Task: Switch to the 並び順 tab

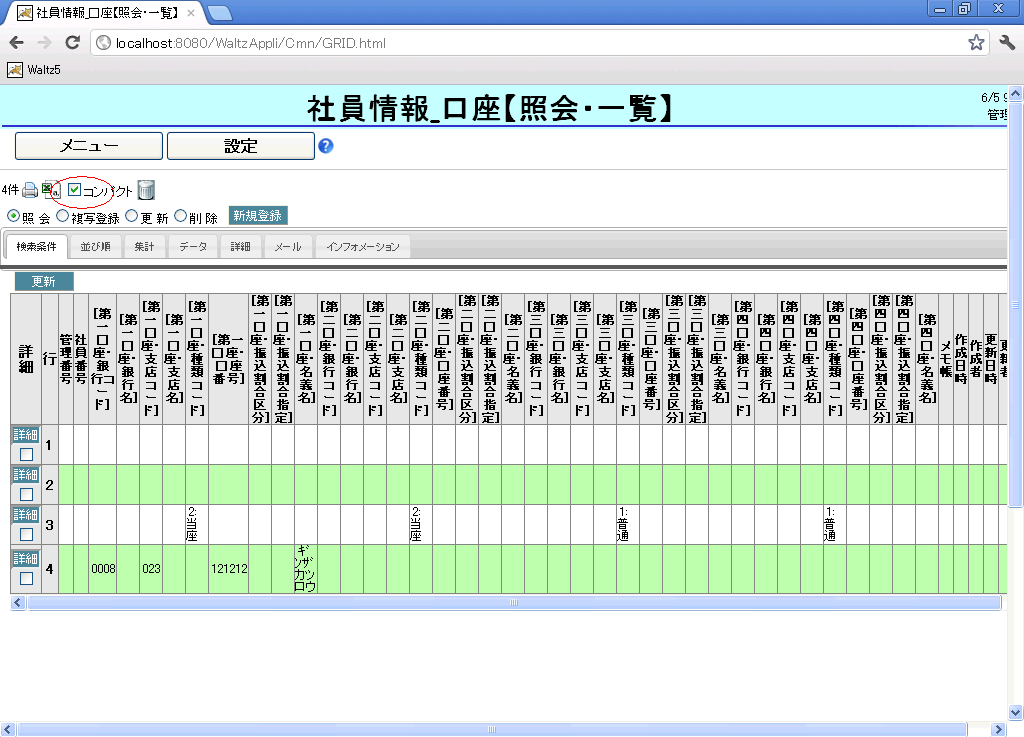Action: [96, 247]
